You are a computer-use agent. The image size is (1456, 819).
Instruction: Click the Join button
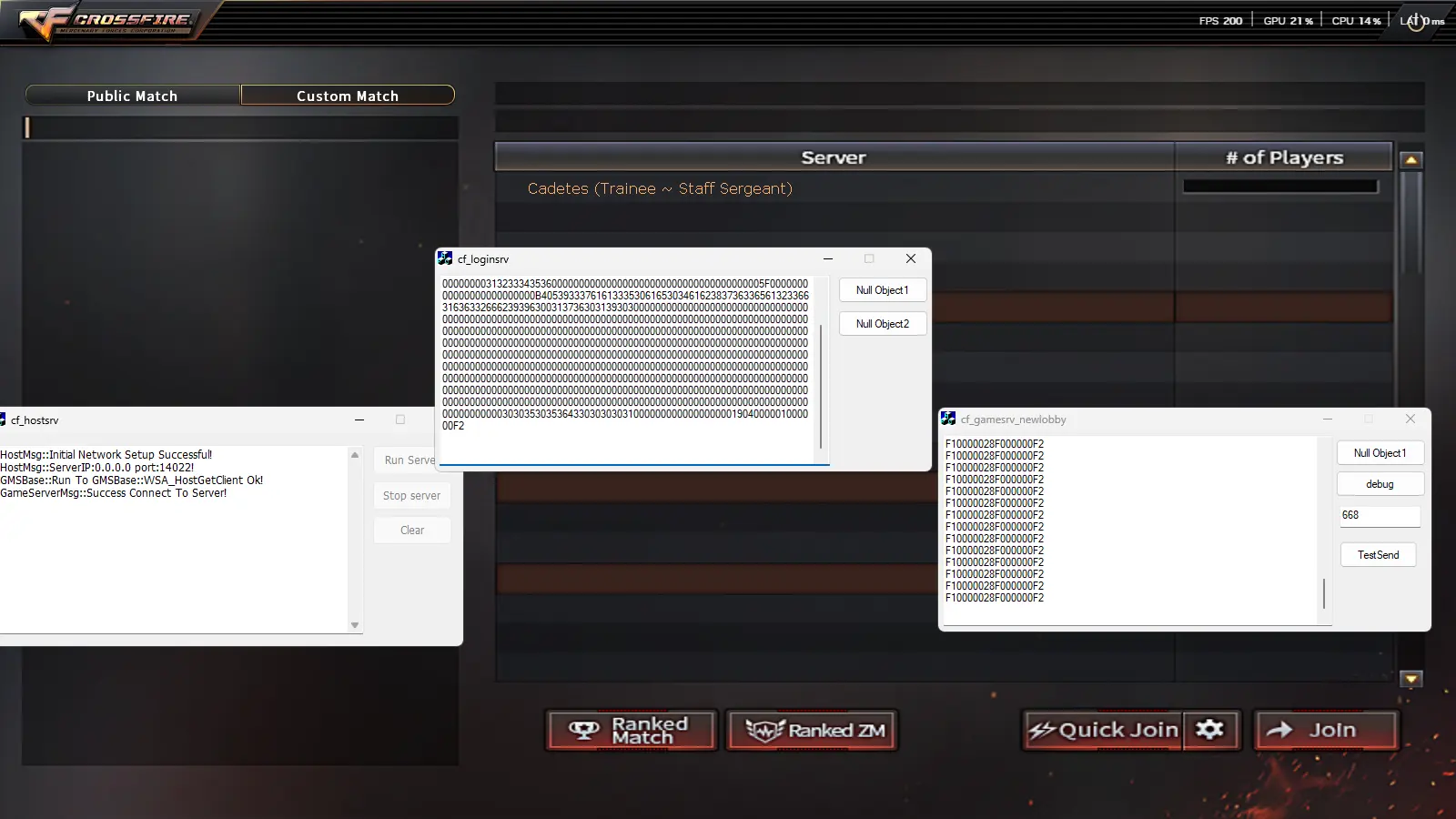pos(1326,730)
